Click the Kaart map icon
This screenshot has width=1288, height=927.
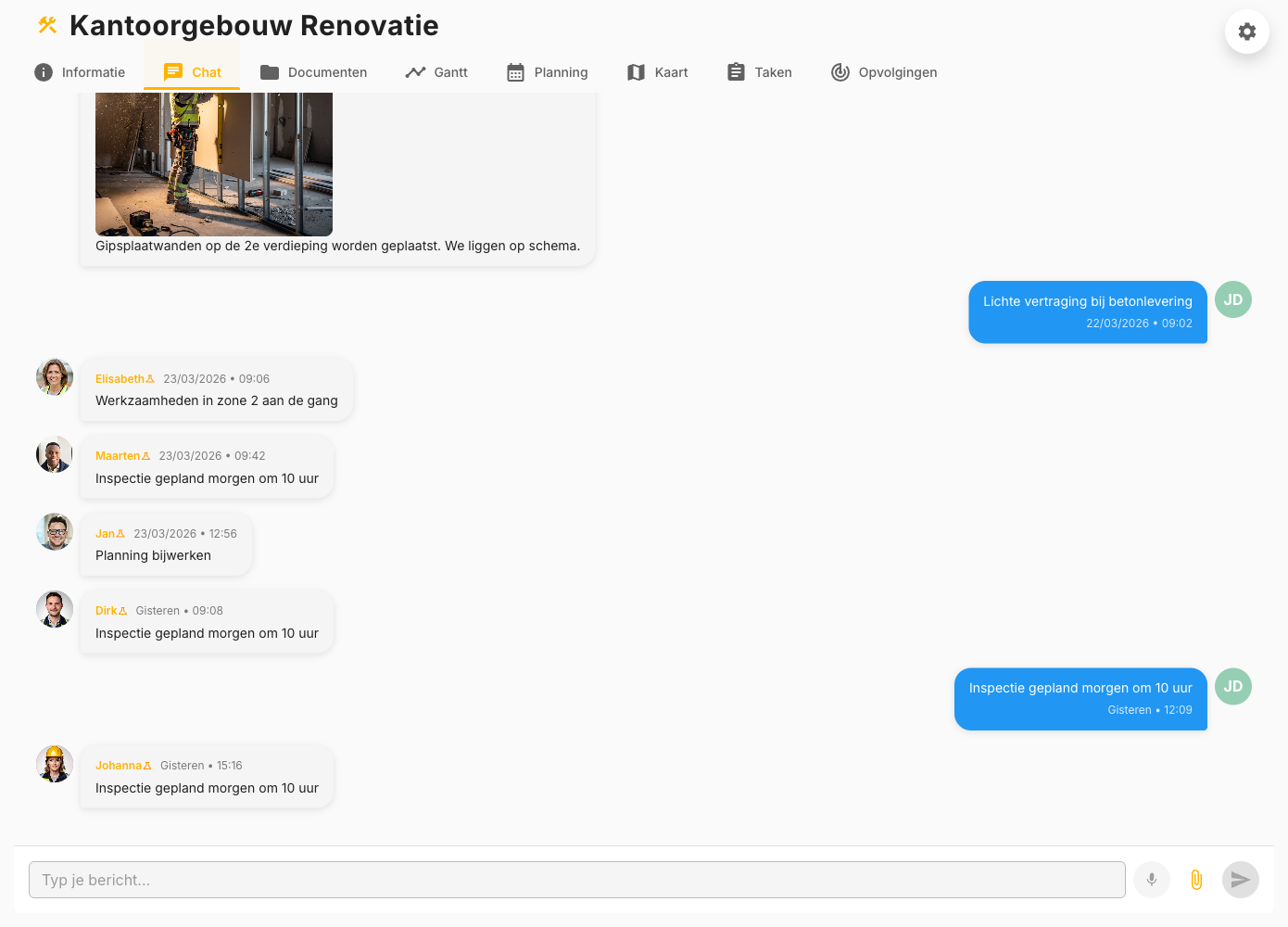[x=637, y=70]
